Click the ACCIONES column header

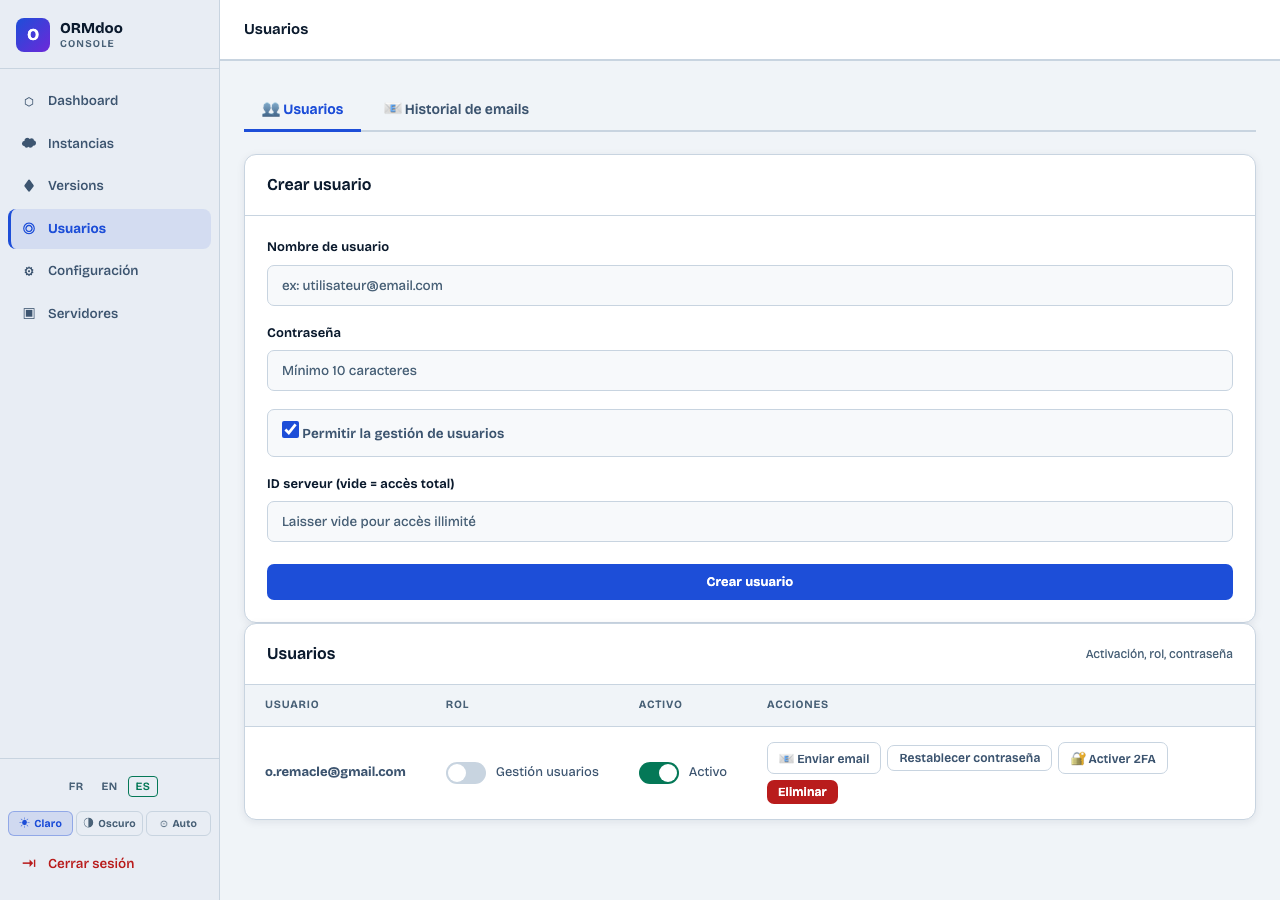[x=797, y=704]
